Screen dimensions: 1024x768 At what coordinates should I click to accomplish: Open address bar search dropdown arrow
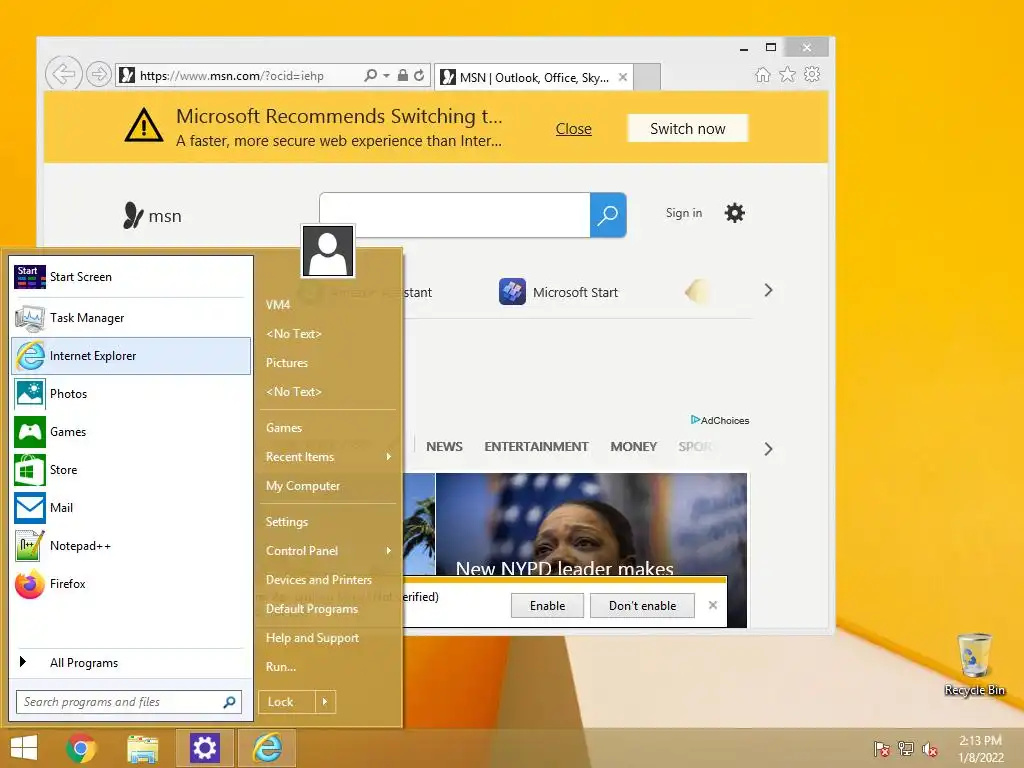pos(387,76)
